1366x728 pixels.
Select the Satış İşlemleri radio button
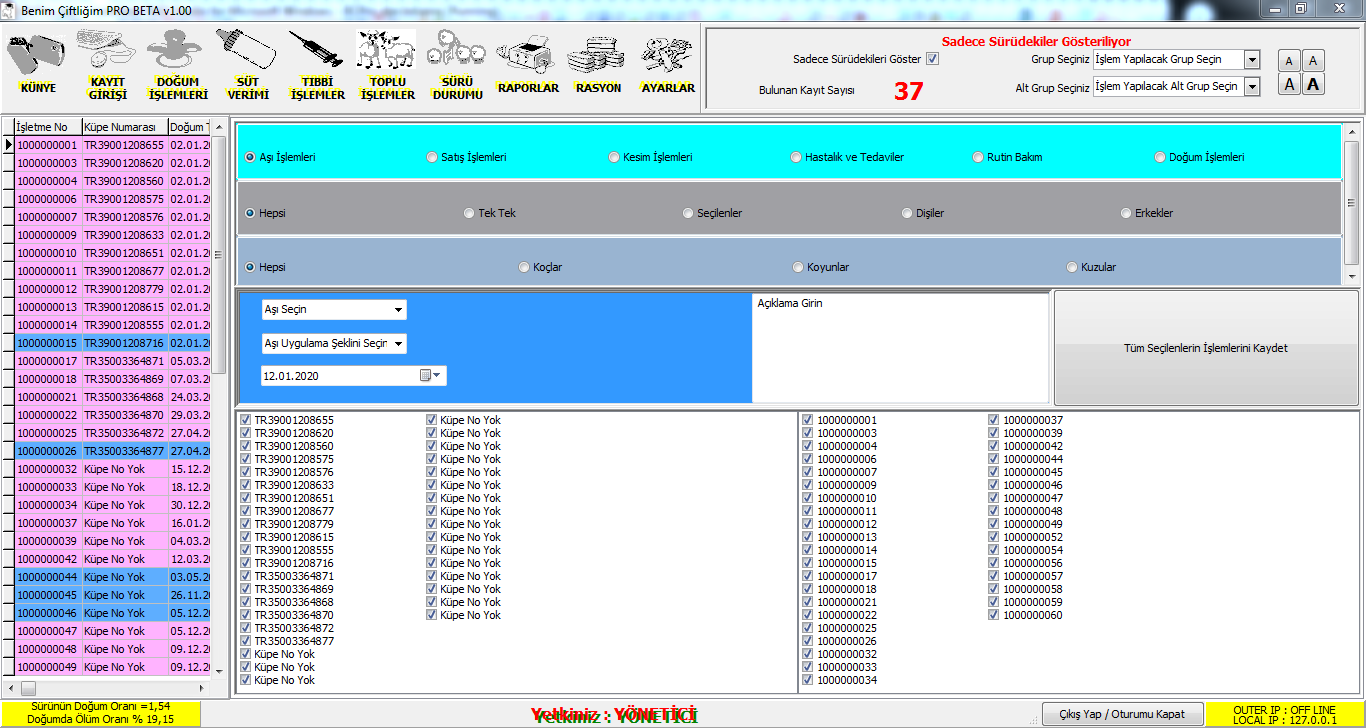point(432,157)
